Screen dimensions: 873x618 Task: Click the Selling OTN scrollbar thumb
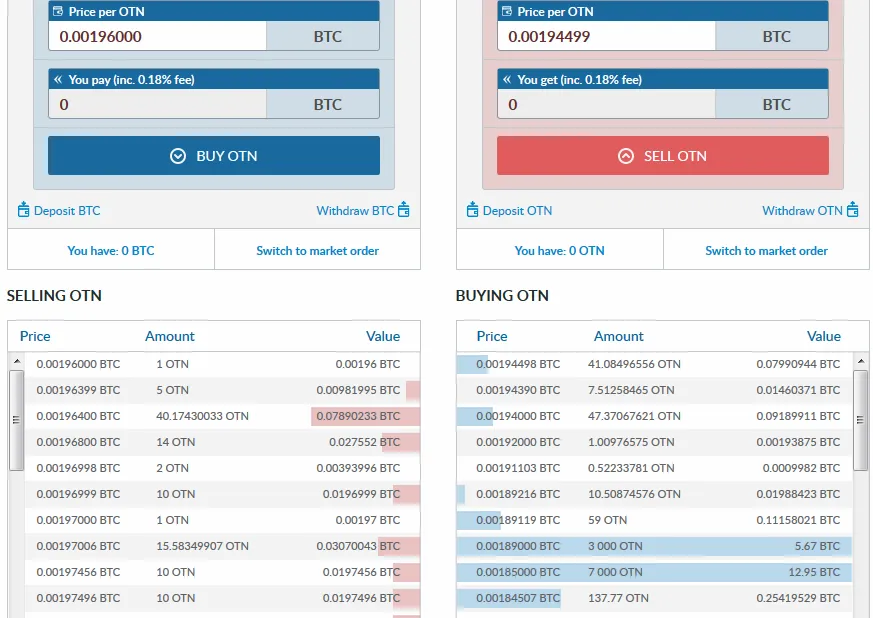coord(16,420)
